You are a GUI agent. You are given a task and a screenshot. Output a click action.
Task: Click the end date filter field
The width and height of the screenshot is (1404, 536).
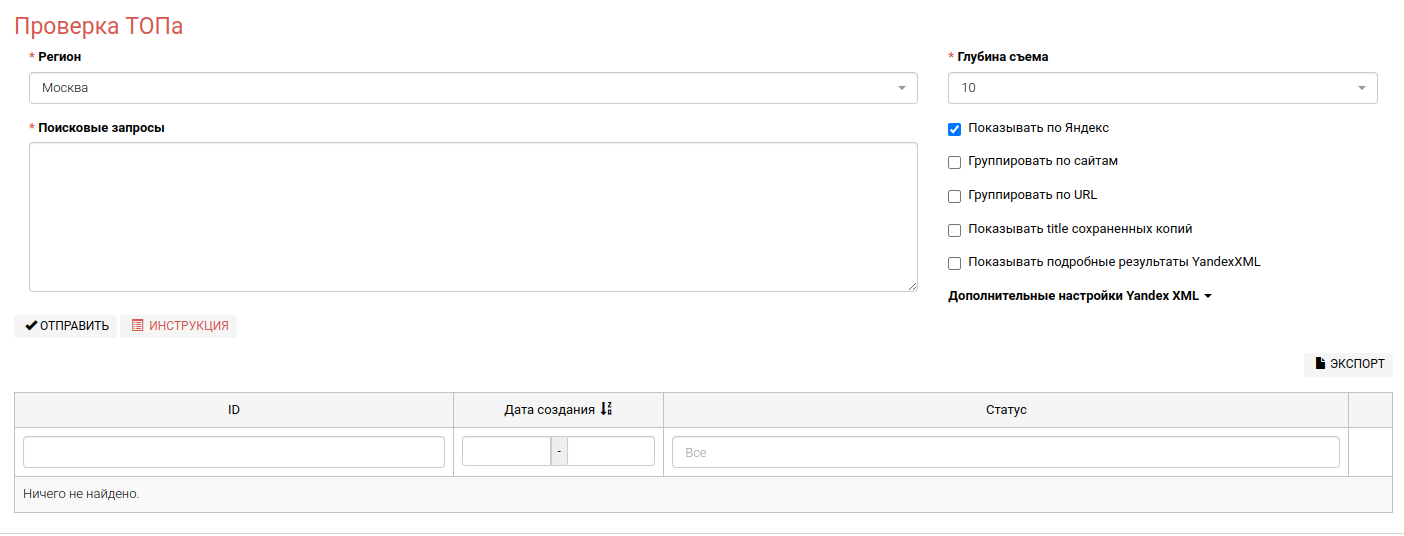(610, 452)
